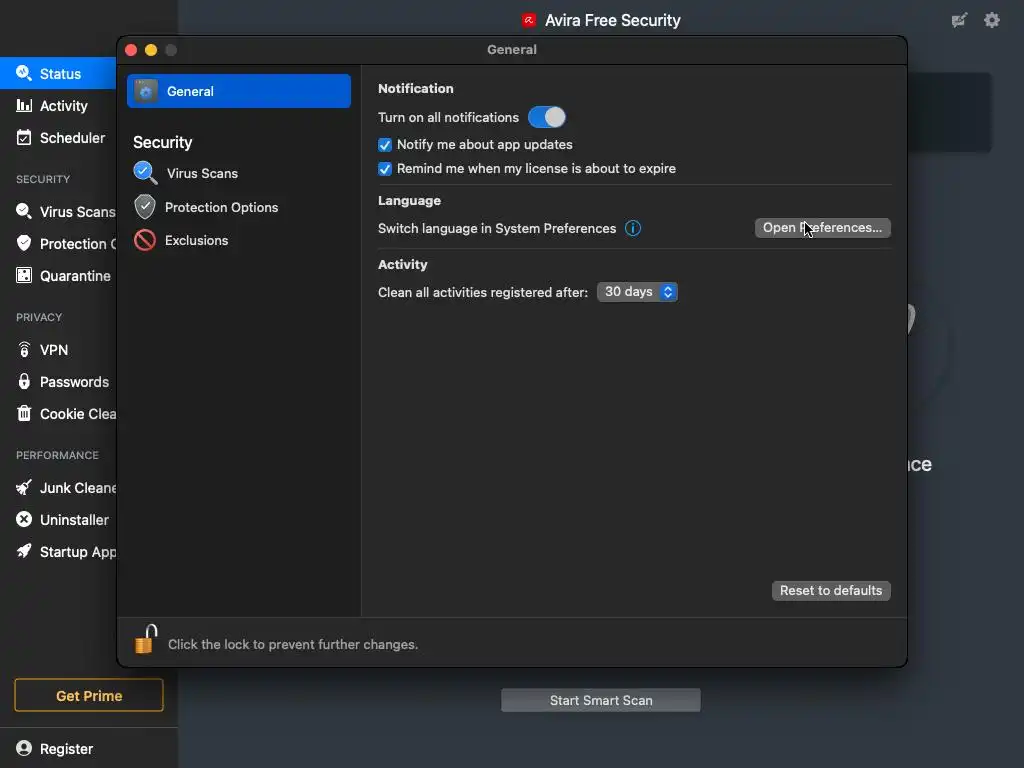The image size is (1024, 768).
Task: Click the Register link label
Action: coord(66,749)
